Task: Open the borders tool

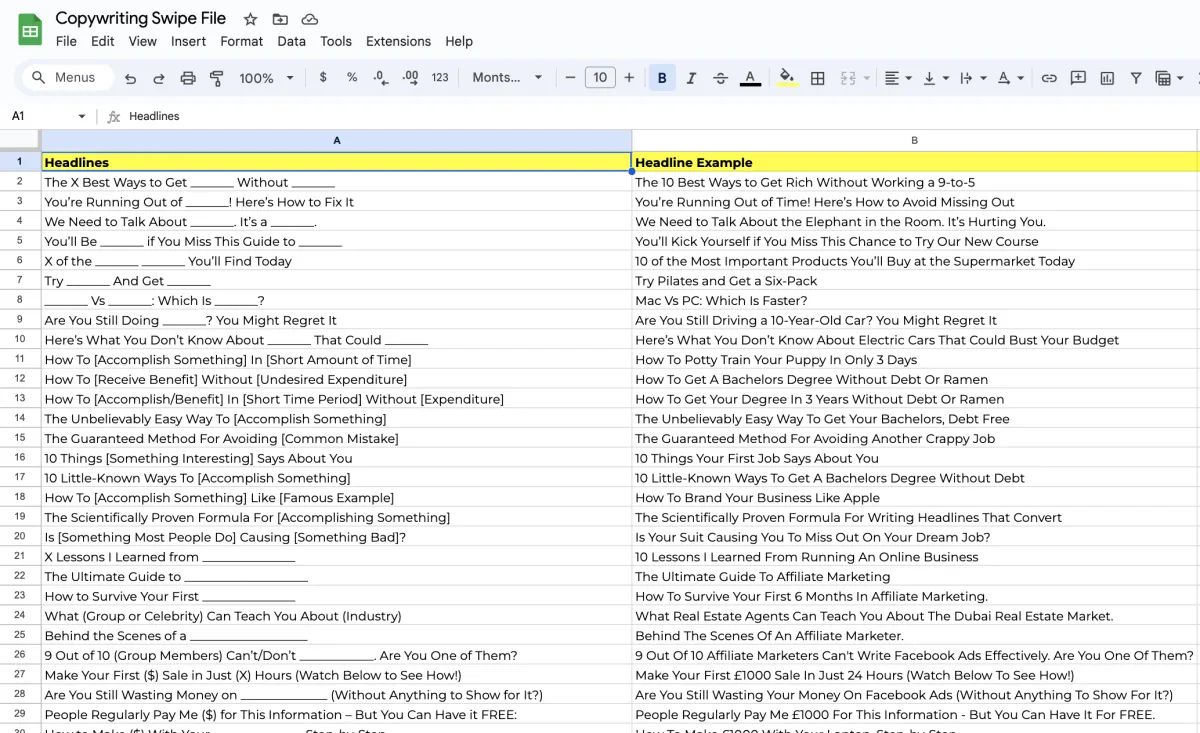Action: [x=817, y=78]
